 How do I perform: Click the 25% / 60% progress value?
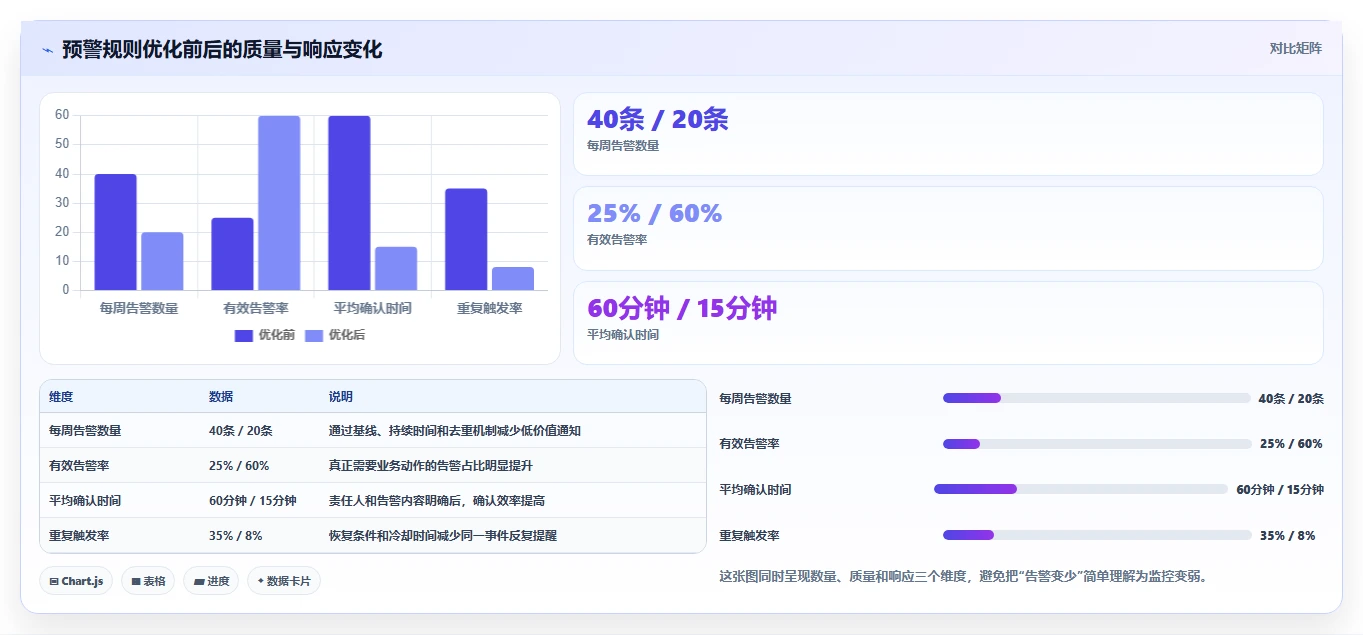[x=1291, y=444]
